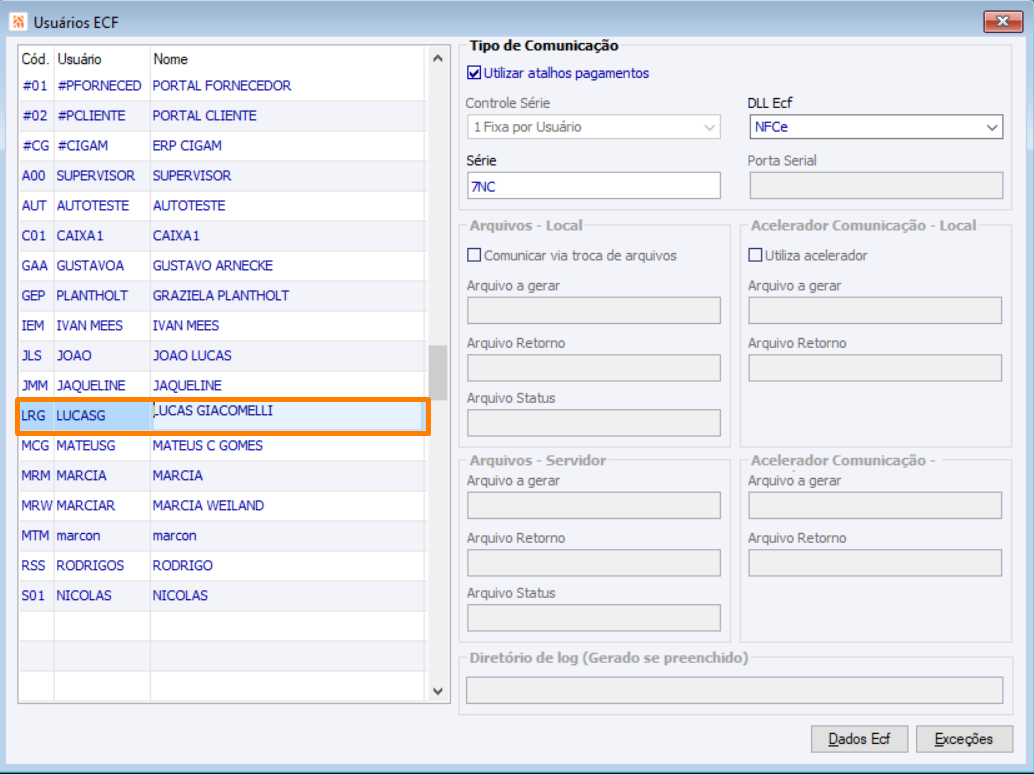Image resolution: width=1034 pixels, height=774 pixels.
Task: Open the DLL Ecf dropdown
Action: click(x=992, y=128)
